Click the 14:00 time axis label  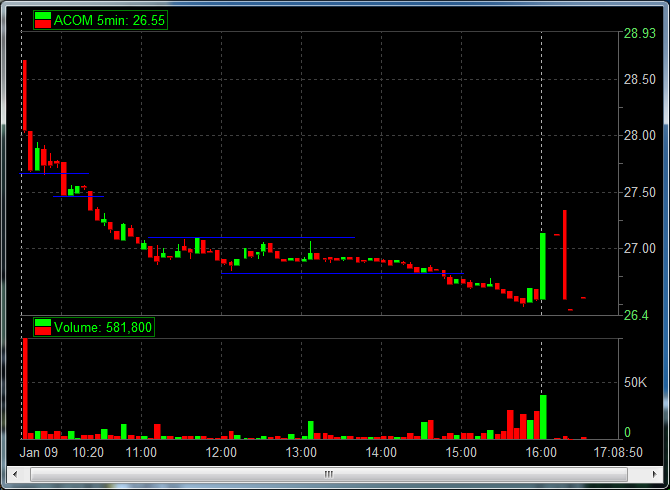381,452
